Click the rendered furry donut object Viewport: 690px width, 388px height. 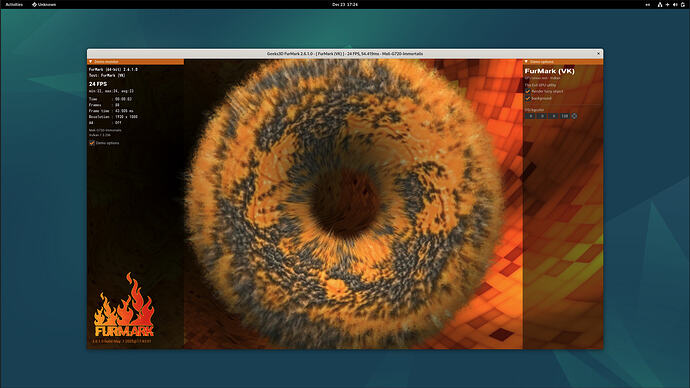pyautogui.click(x=345, y=203)
